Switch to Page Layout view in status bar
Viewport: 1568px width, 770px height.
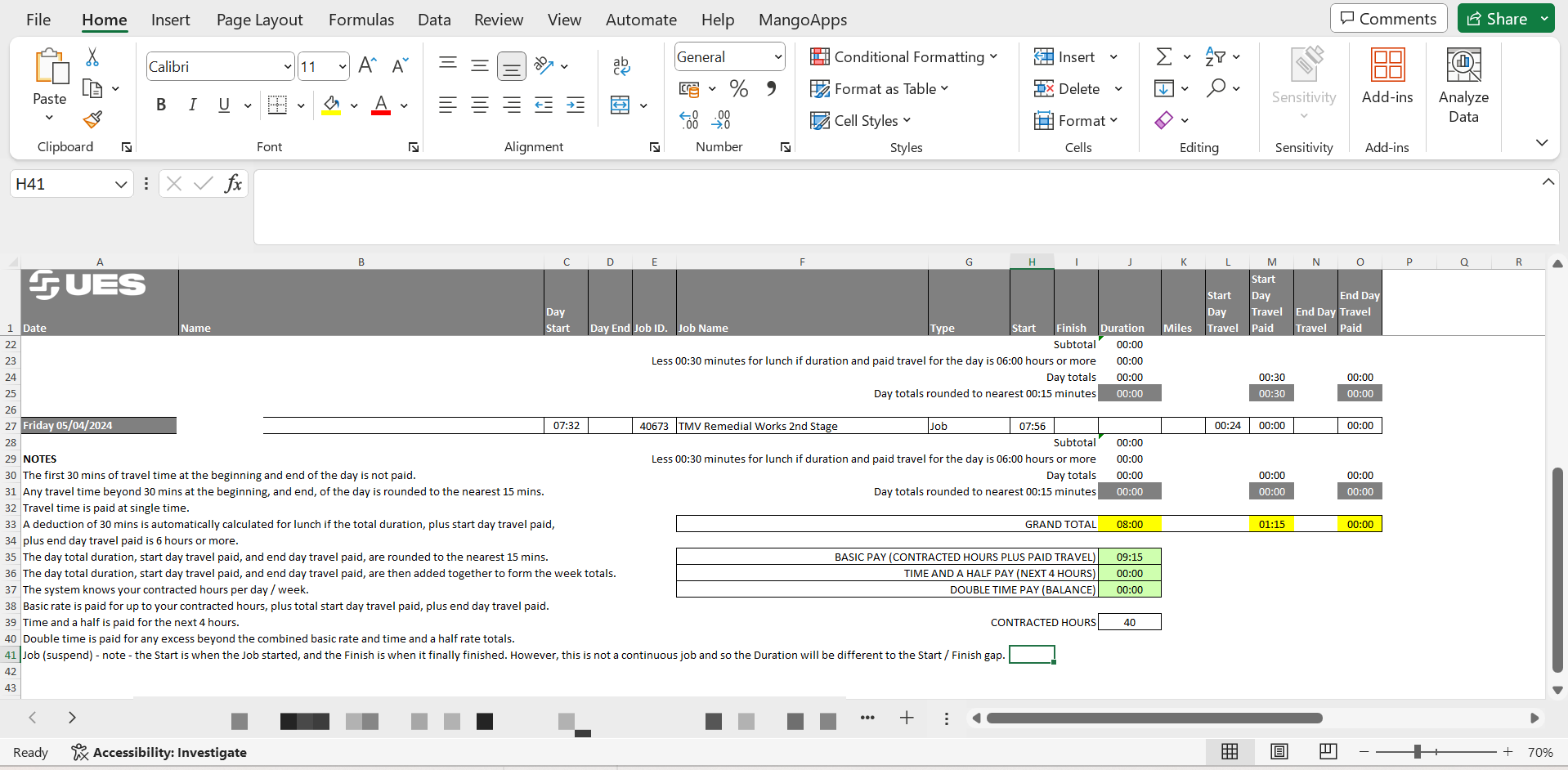1279,751
